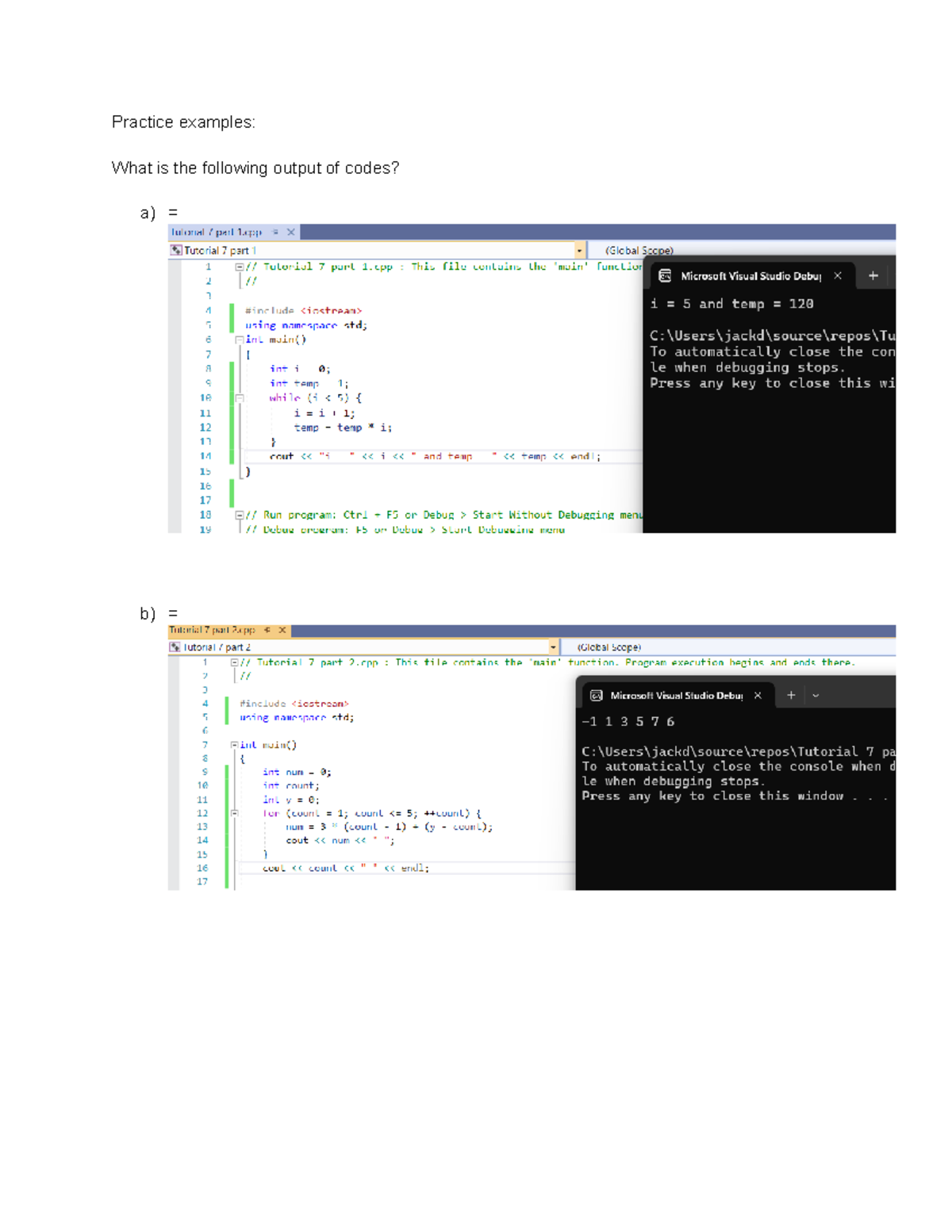Viewport: 952px width, 1232px height.
Task: Close the Tutorial 7 part 1.cpp editor tab
Action: [x=290, y=232]
